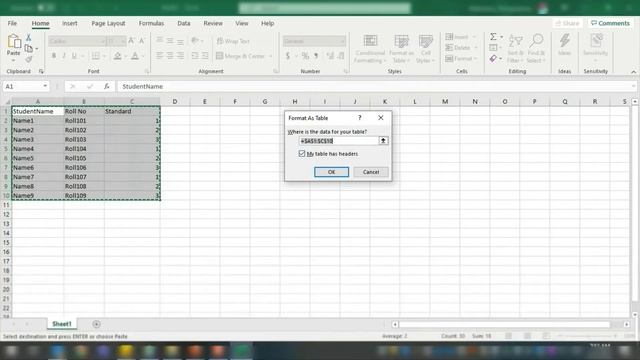The width and height of the screenshot is (640, 360).
Task: Open the Clipboard dialog launcher
Action: pyautogui.click(x=41, y=71)
